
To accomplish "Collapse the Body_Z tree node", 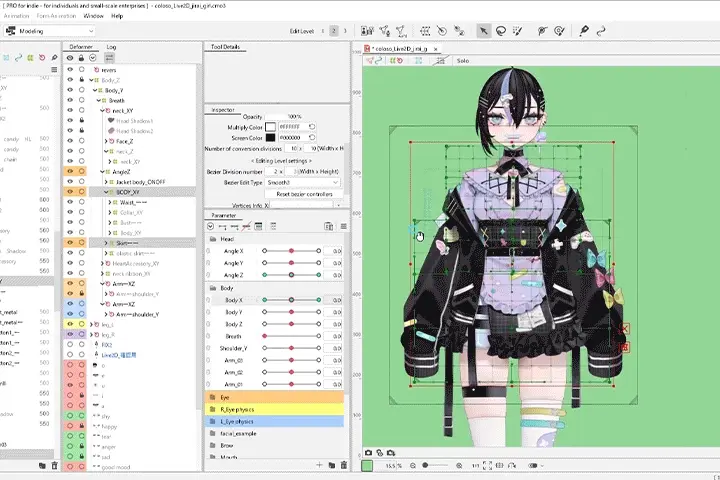I will [x=91, y=80].
